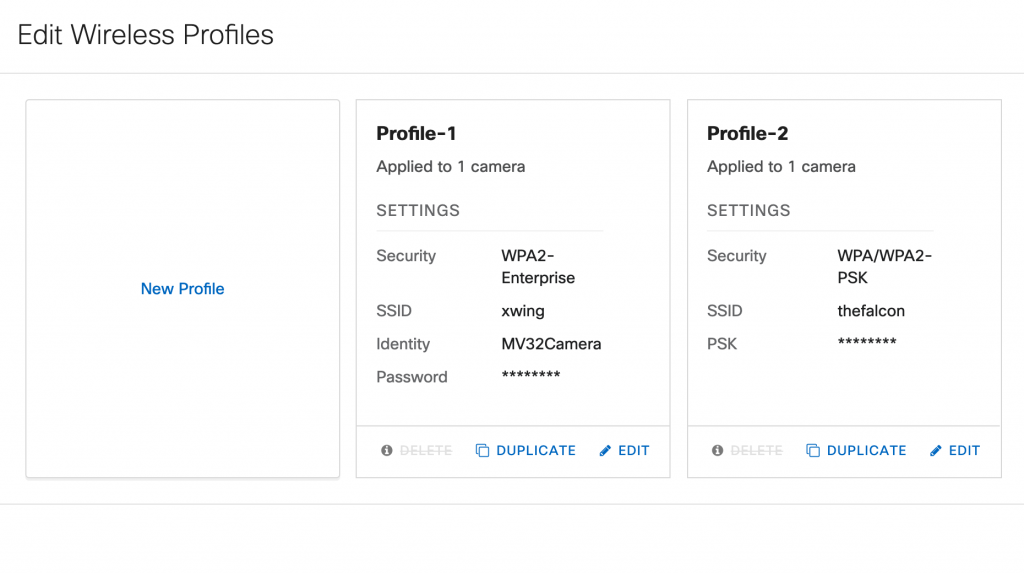The height and width of the screenshot is (573, 1024).
Task: Select the Profile-2 card title
Action: click(747, 133)
